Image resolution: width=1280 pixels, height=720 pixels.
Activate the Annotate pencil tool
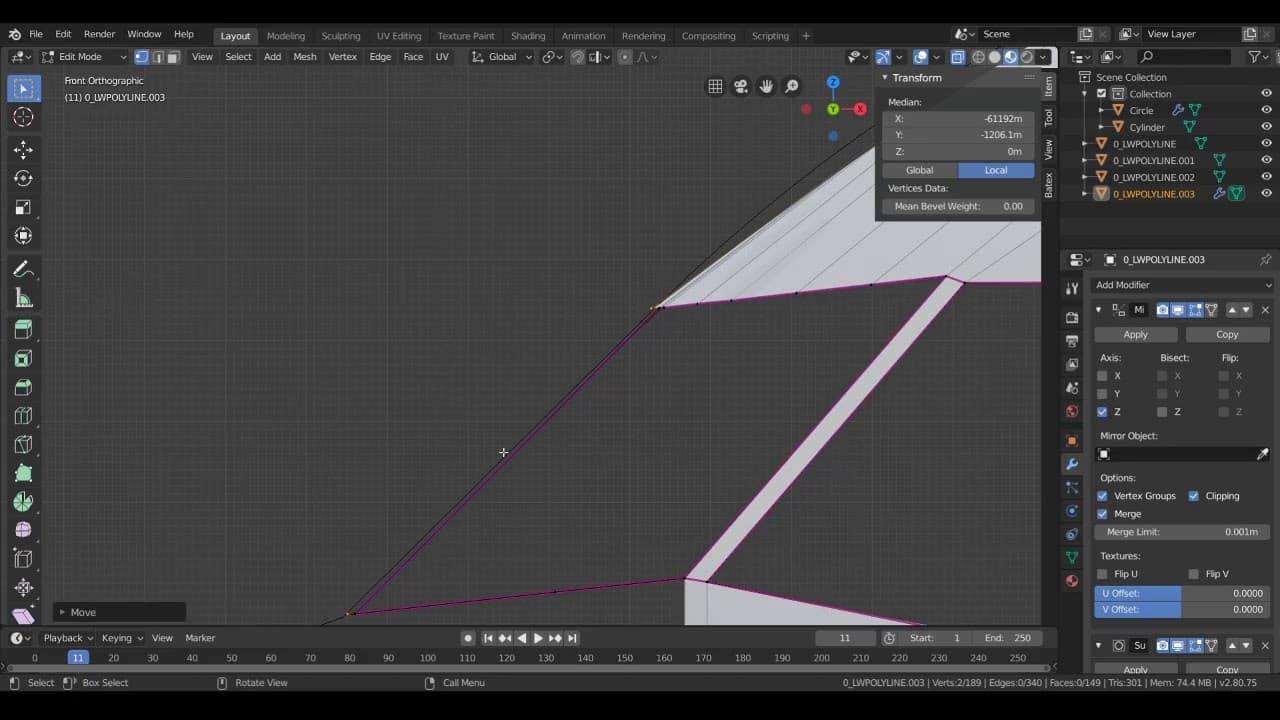coord(23,269)
